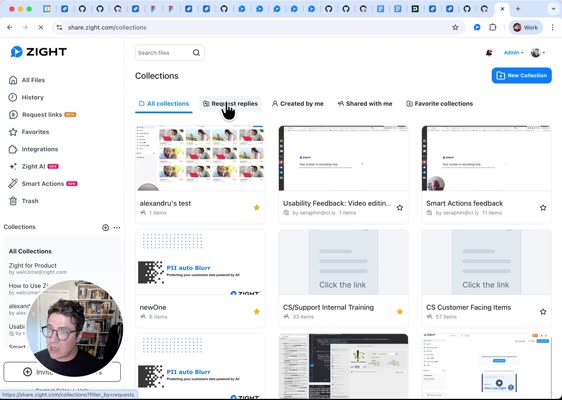Expand the browser tab list chevron
This screenshot has height=400, width=562.
coord(554,9)
